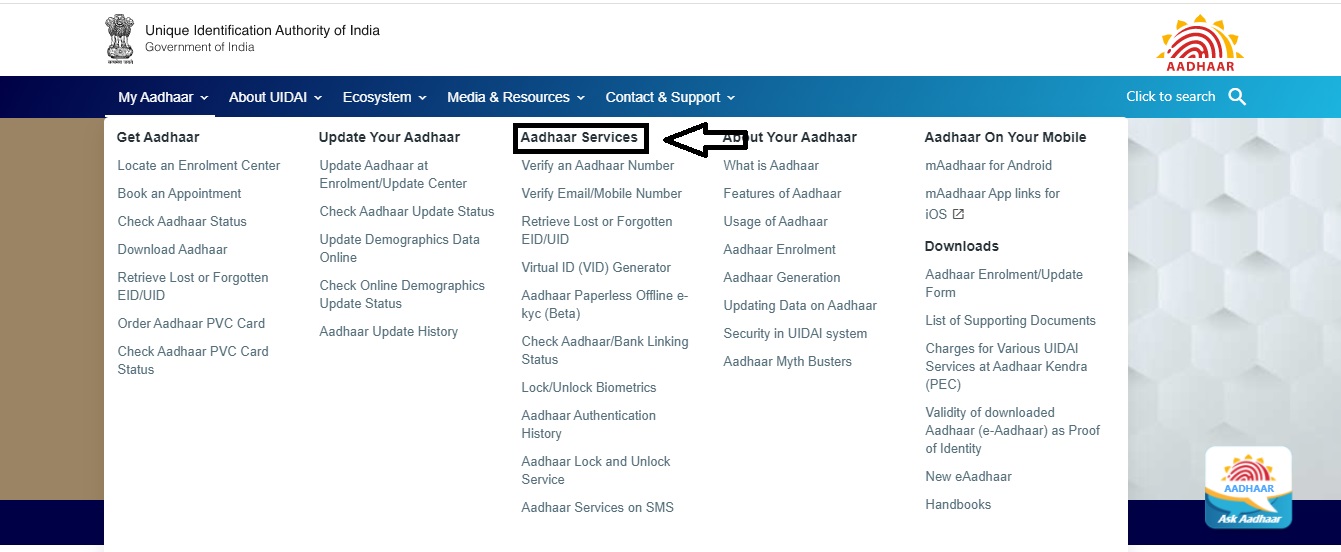
Task: Click the Government of India emblem logo
Action: (x=119, y=39)
